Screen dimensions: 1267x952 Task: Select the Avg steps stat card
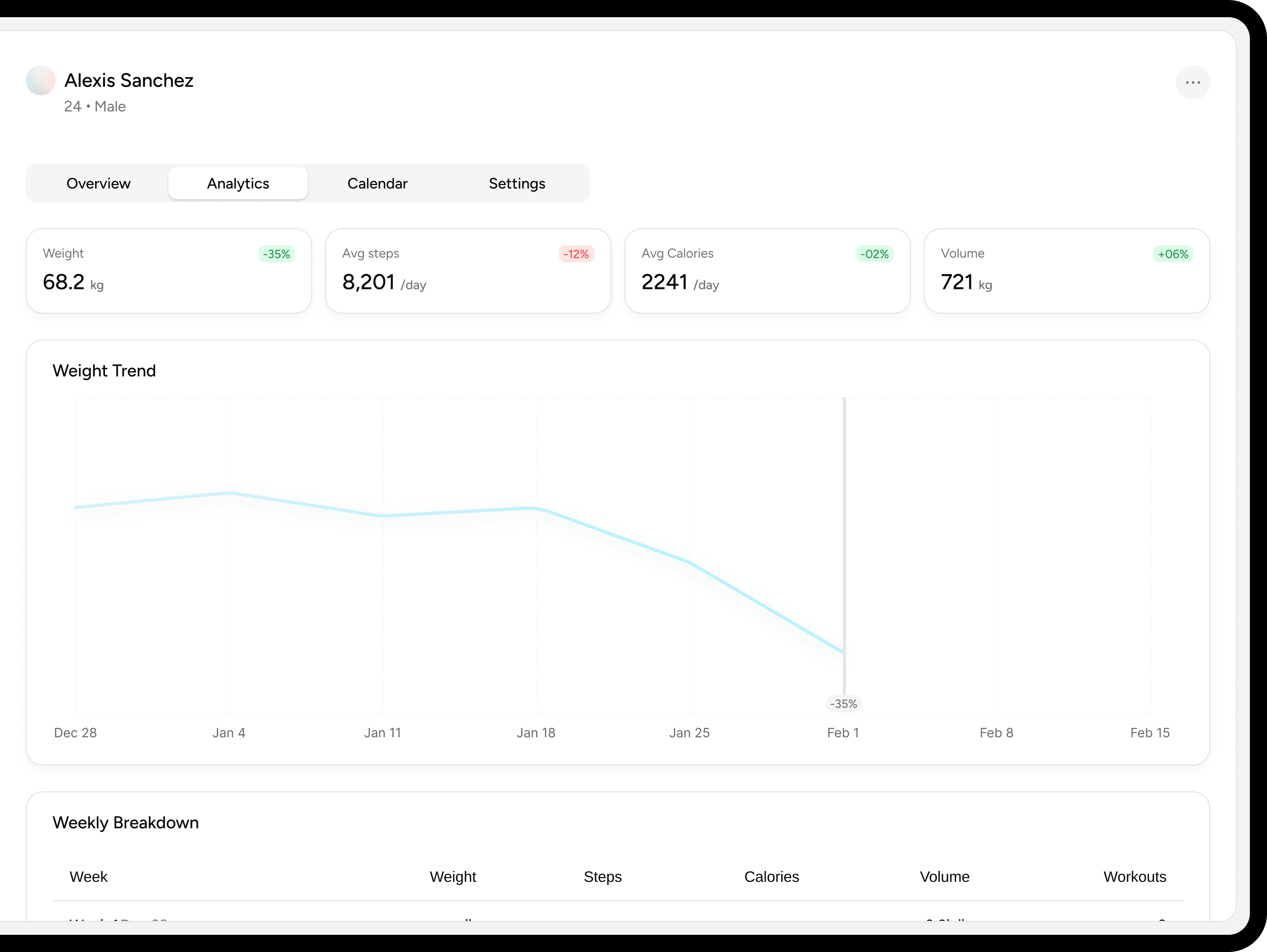click(469, 271)
